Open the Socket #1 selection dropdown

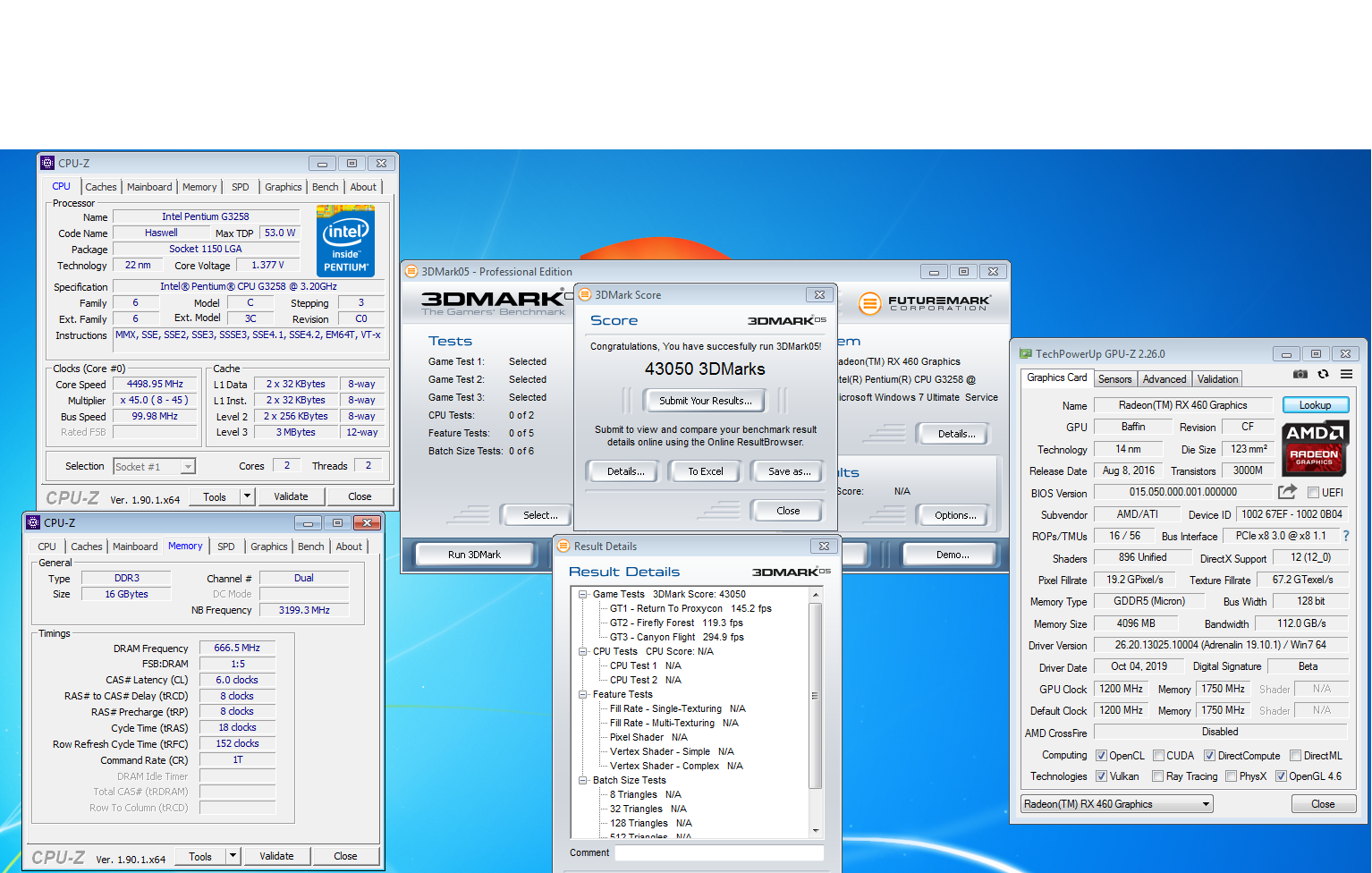[154, 466]
